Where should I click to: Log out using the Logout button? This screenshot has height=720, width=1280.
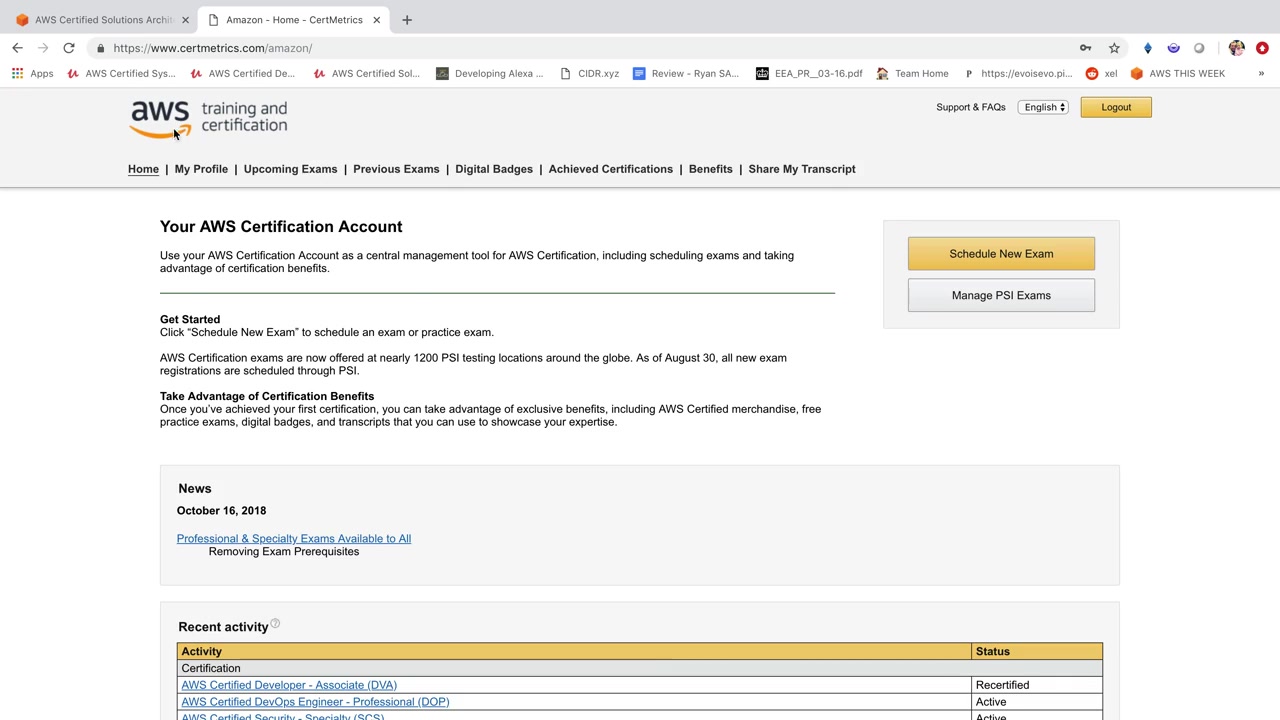point(1116,107)
